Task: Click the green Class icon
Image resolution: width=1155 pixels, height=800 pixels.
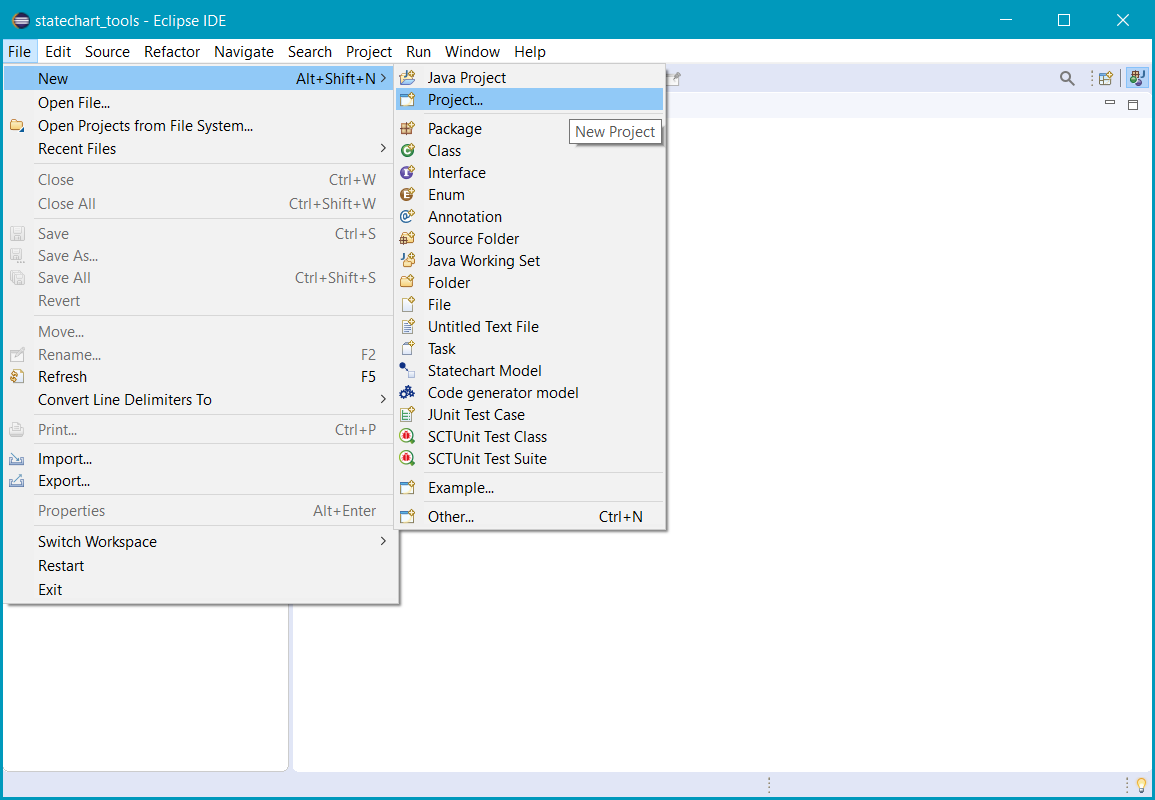Action: click(407, 150)
